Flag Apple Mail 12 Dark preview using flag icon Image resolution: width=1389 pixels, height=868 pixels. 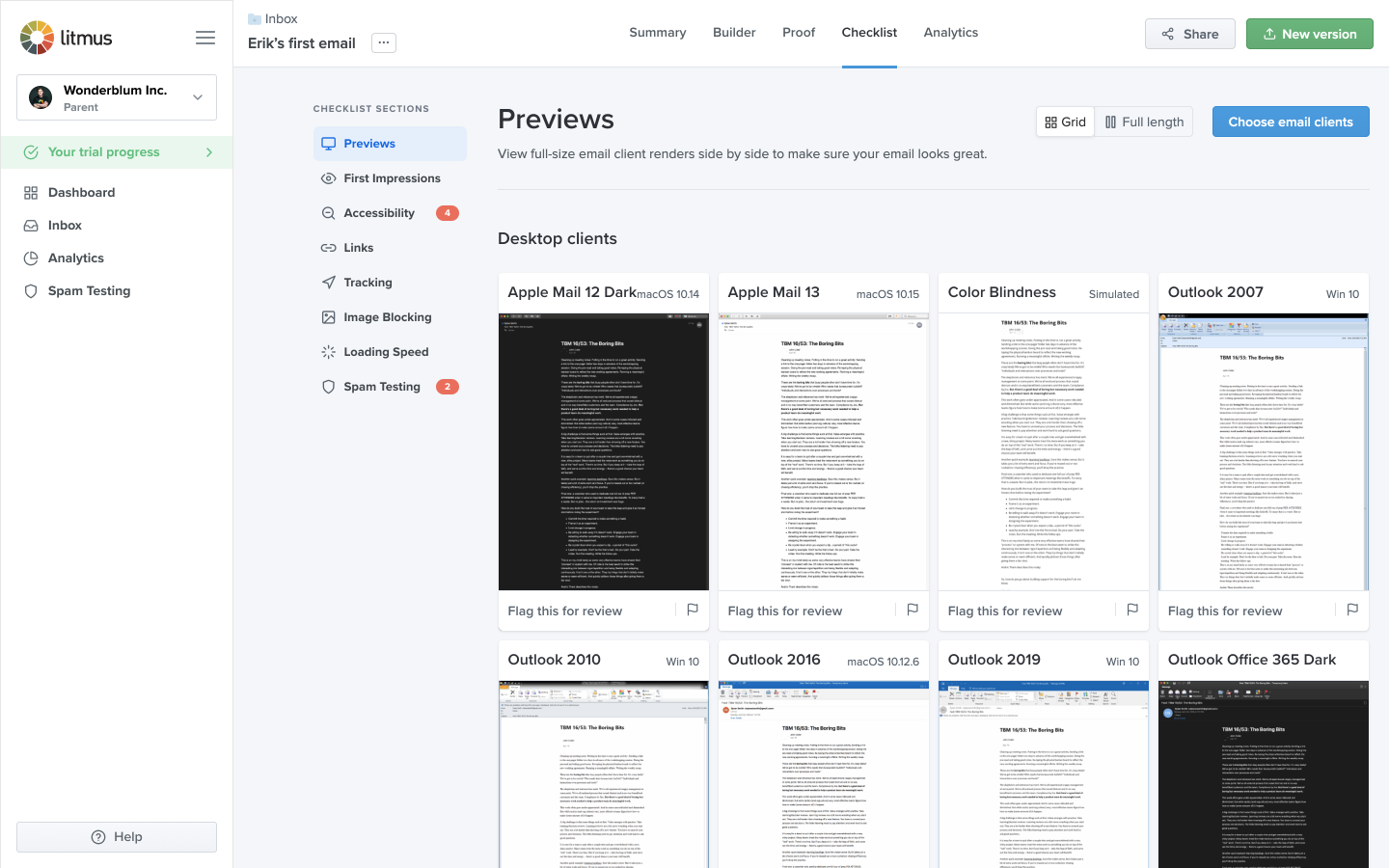click(693, 610)
